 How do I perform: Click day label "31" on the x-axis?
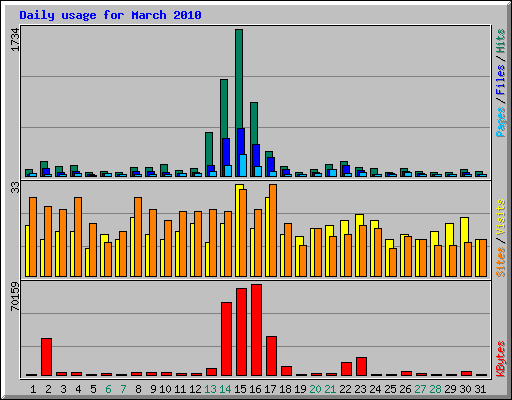coord(480,389)
